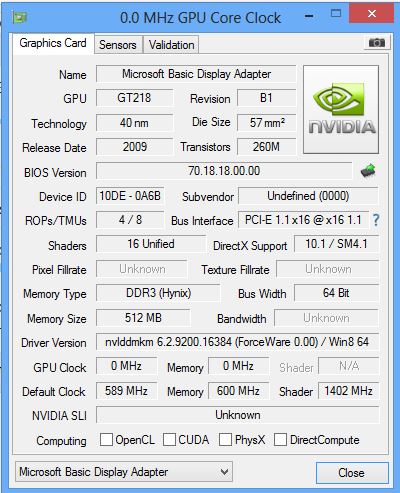Select the Graphics Card tab
Image resolution: width=400 pixels, height=493 pixels.
53,43
